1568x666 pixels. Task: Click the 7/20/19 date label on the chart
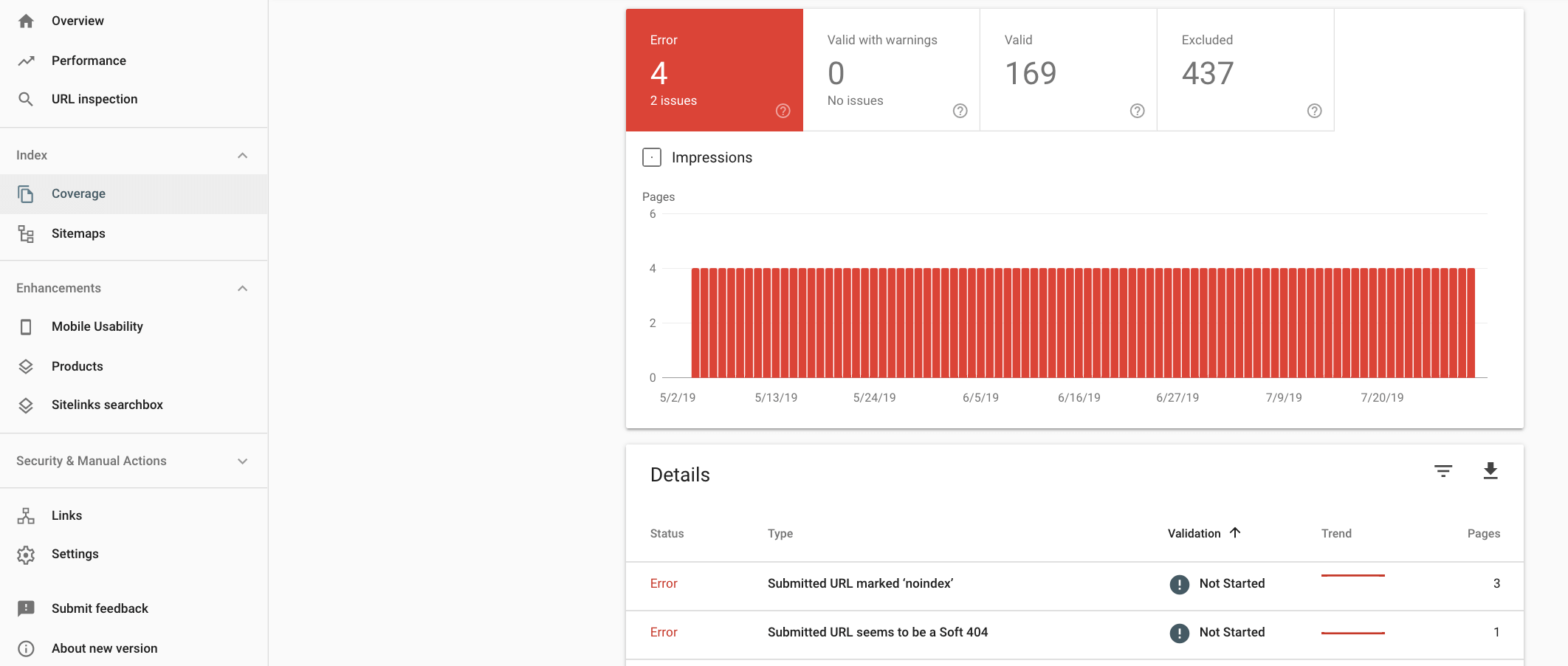pyautogui.click(x=1382, y=397)
